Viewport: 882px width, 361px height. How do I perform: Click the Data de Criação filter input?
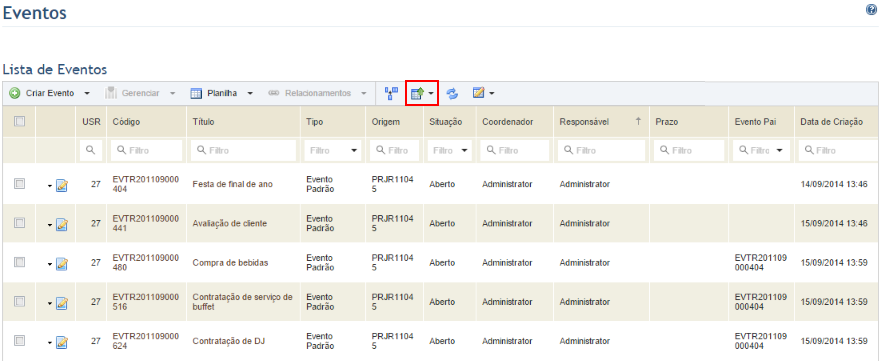[839, 151]
